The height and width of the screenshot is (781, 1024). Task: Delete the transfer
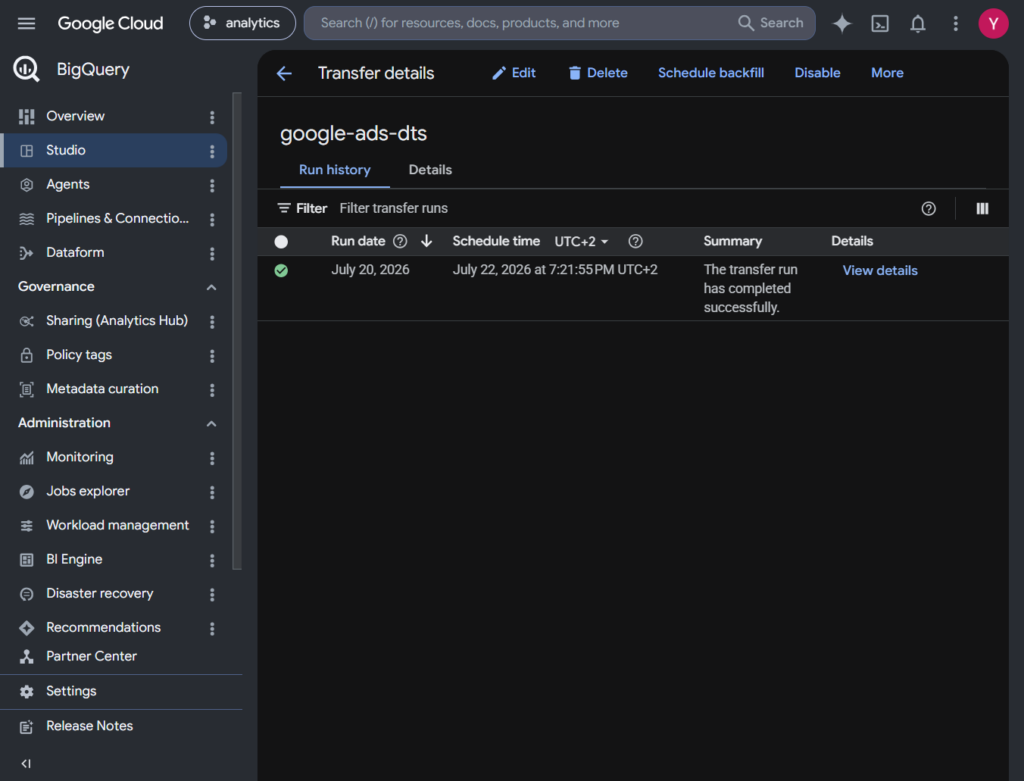click(598, 73)
